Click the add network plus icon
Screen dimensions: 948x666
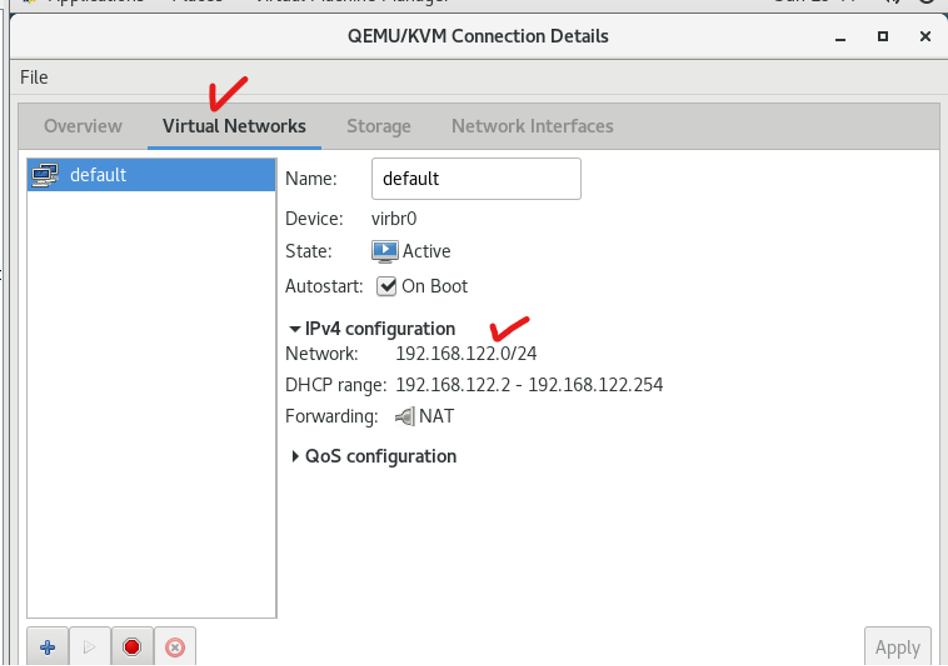click(x=48, y=647)
